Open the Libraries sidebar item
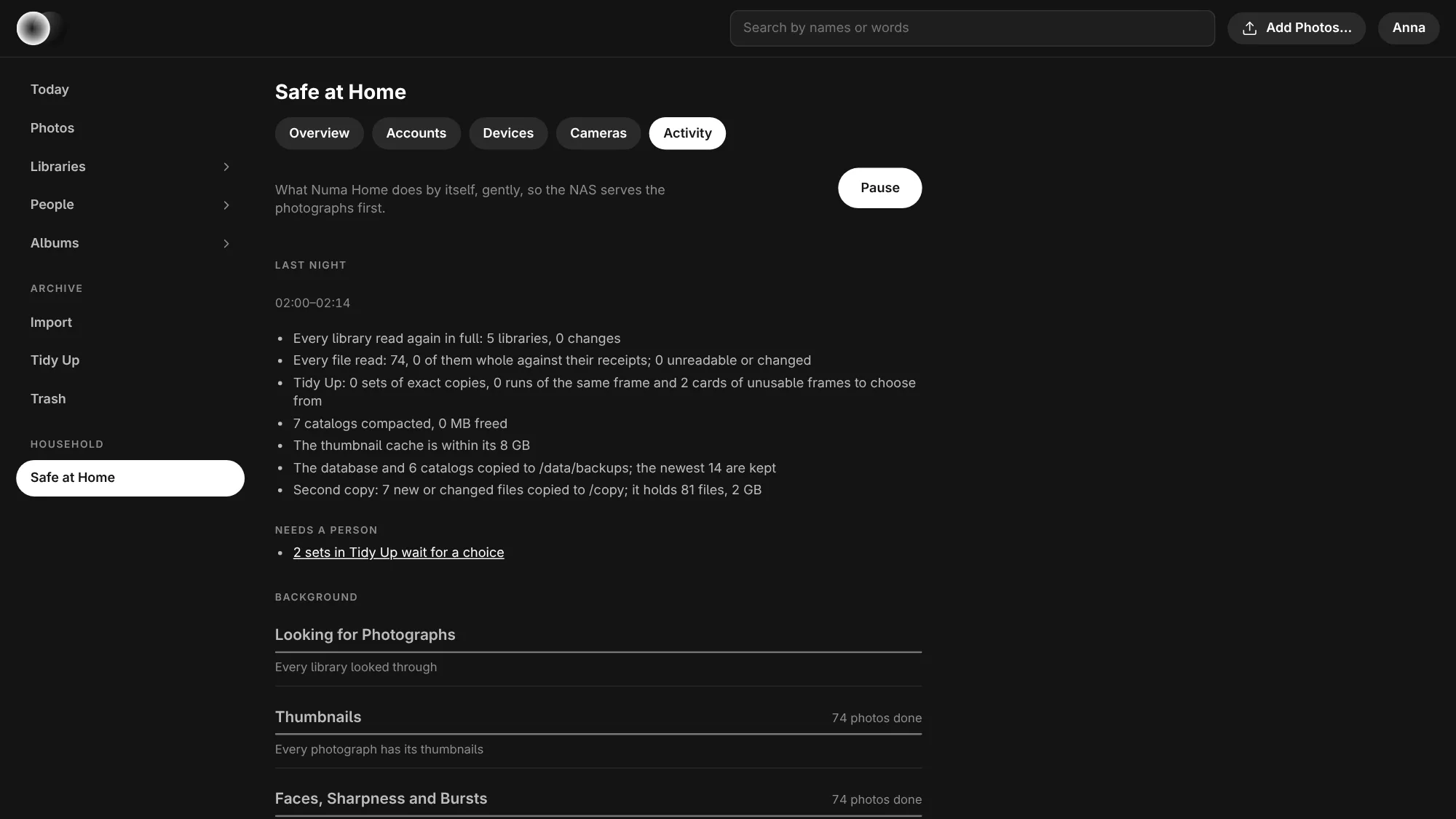Image resolution: width=1456 pixels, height=819 pixels. tap(130, 167)
